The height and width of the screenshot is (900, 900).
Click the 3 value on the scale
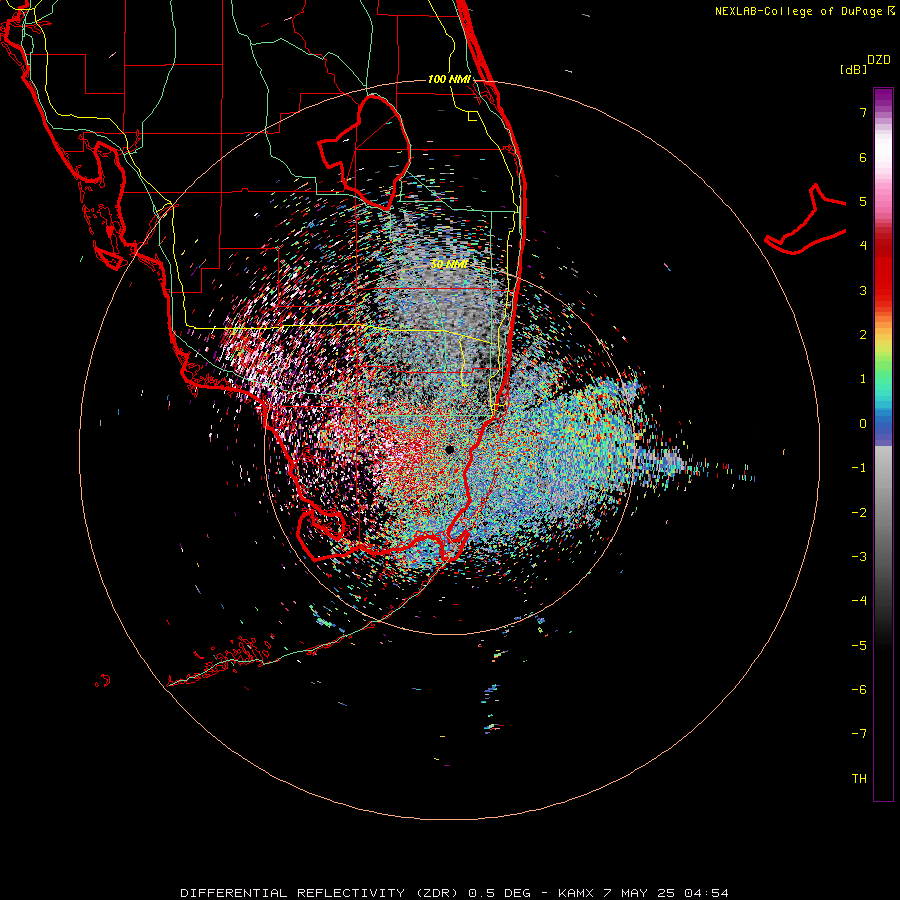point(863,290)
